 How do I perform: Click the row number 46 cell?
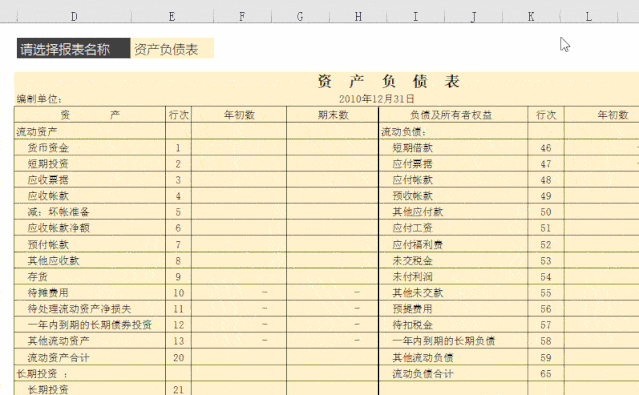point(546,148)
